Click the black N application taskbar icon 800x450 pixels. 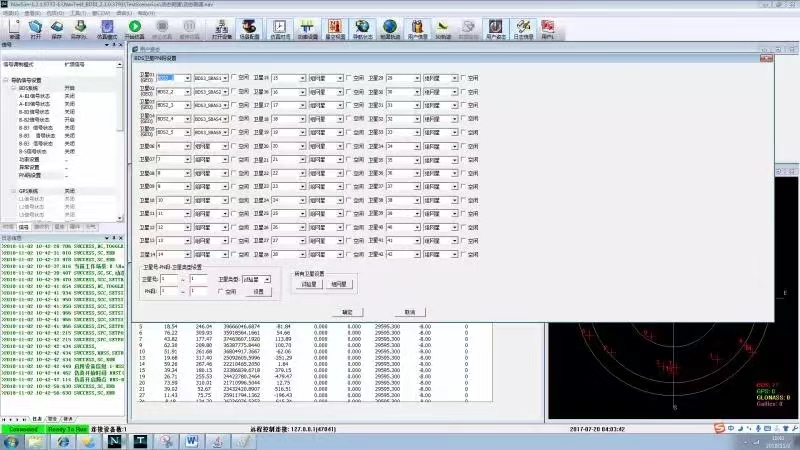click(114, 442)
